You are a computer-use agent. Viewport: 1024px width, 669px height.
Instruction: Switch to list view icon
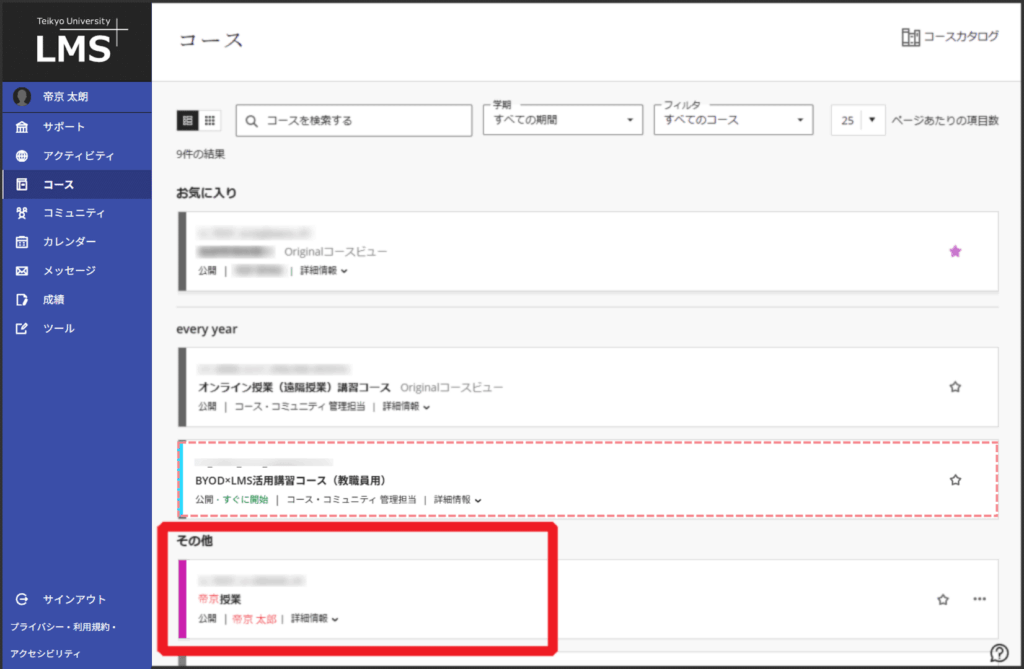tap(187, 120)
